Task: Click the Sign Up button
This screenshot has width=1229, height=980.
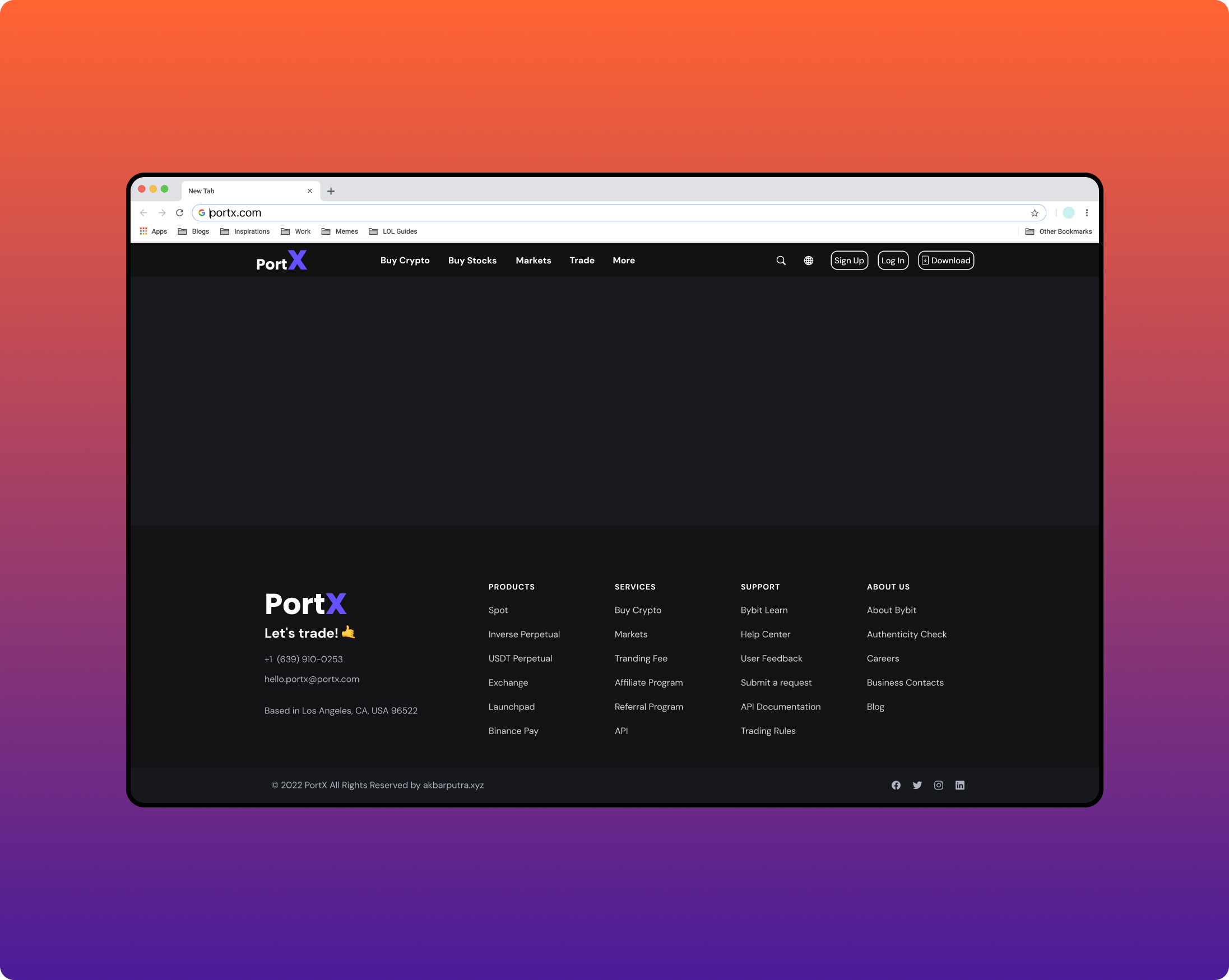Action: 849,260
